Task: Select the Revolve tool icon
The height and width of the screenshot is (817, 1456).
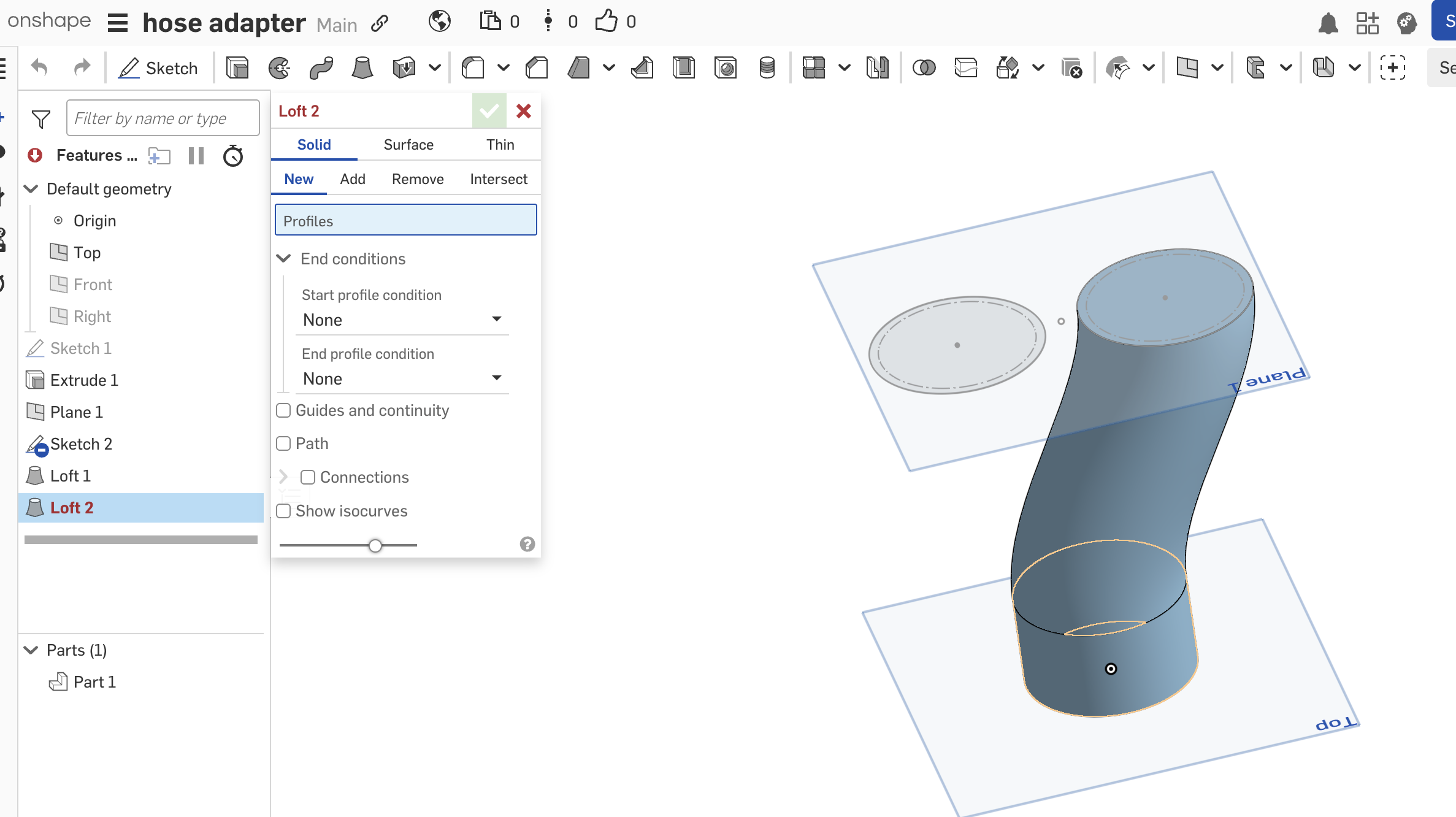Action: pyautogui.click(x=279, y=67)
